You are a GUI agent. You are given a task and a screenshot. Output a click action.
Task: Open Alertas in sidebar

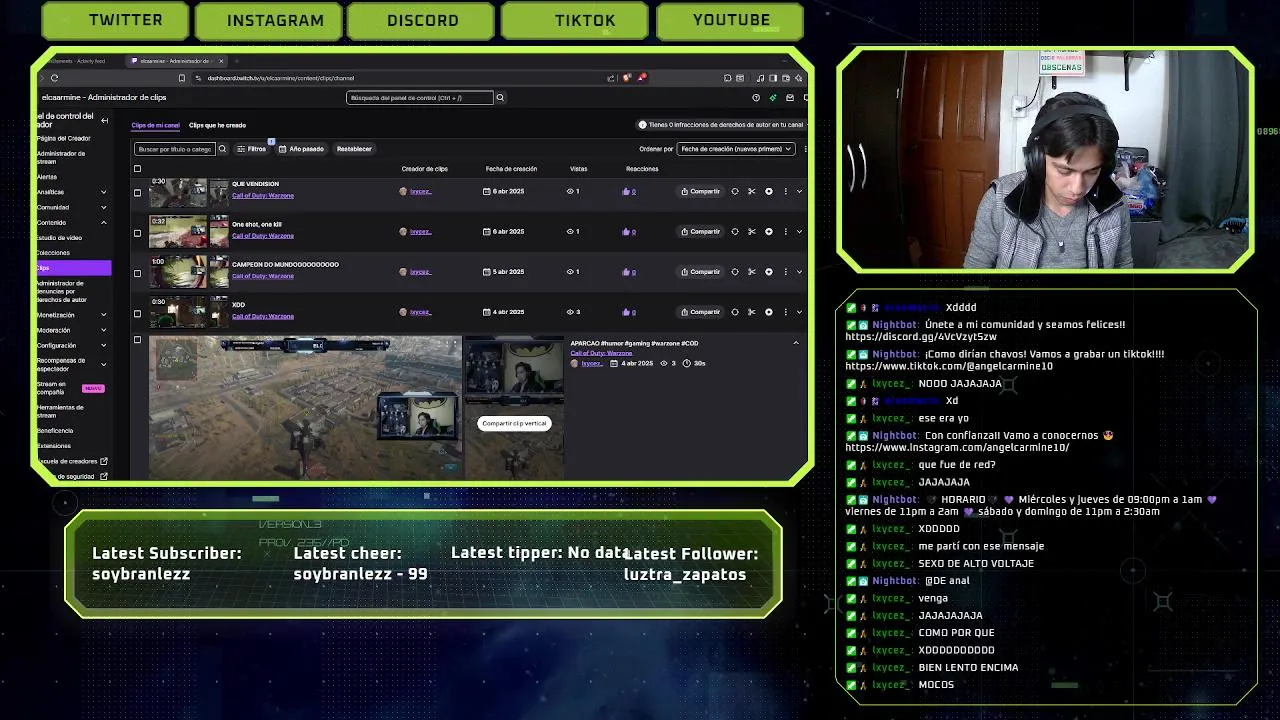point(47,177)
